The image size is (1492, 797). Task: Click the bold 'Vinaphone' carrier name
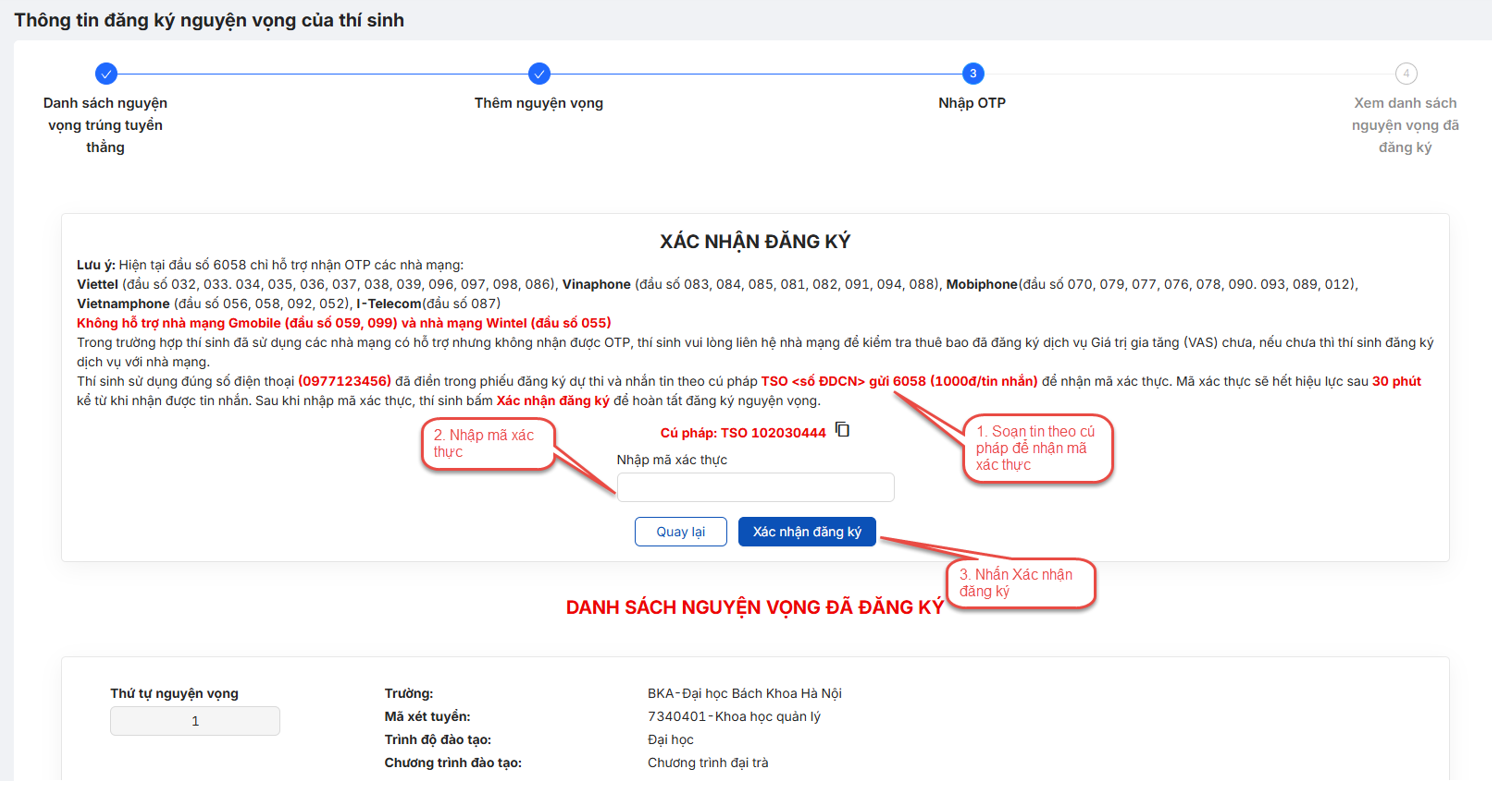594,284
